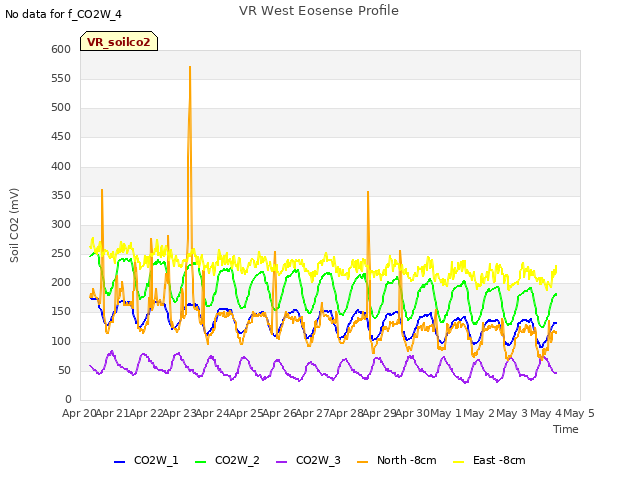Click the 50 y-axis tick label
Viewport: 640px width, 480px height.
pos(64,370)
